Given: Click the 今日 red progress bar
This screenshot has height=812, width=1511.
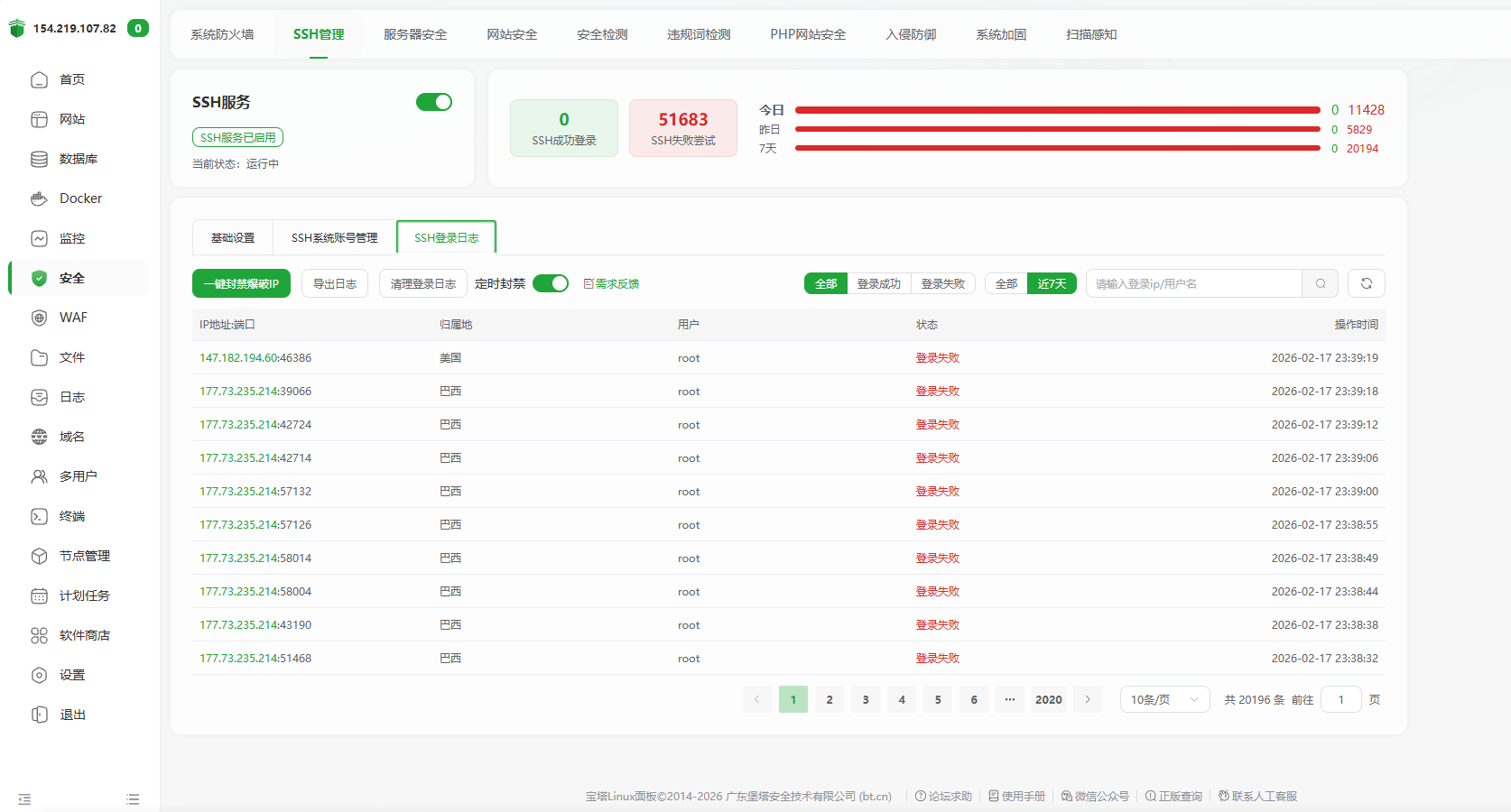Looking at the screenshot, I should (1057, 110).
